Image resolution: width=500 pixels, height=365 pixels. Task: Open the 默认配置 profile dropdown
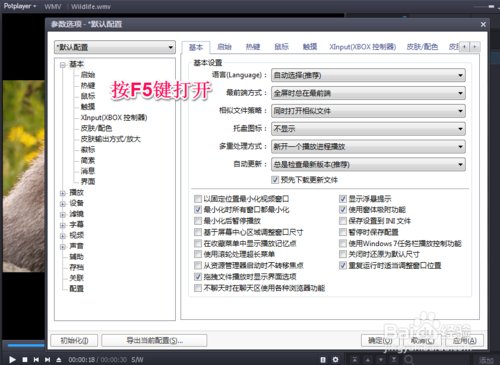[x=115, y=47]
